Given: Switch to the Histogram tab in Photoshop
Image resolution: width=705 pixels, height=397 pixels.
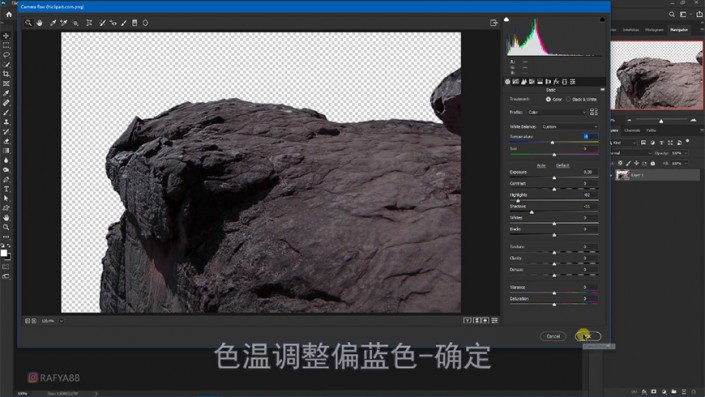Looking at the screenshot, I should (x=654, y=30).
